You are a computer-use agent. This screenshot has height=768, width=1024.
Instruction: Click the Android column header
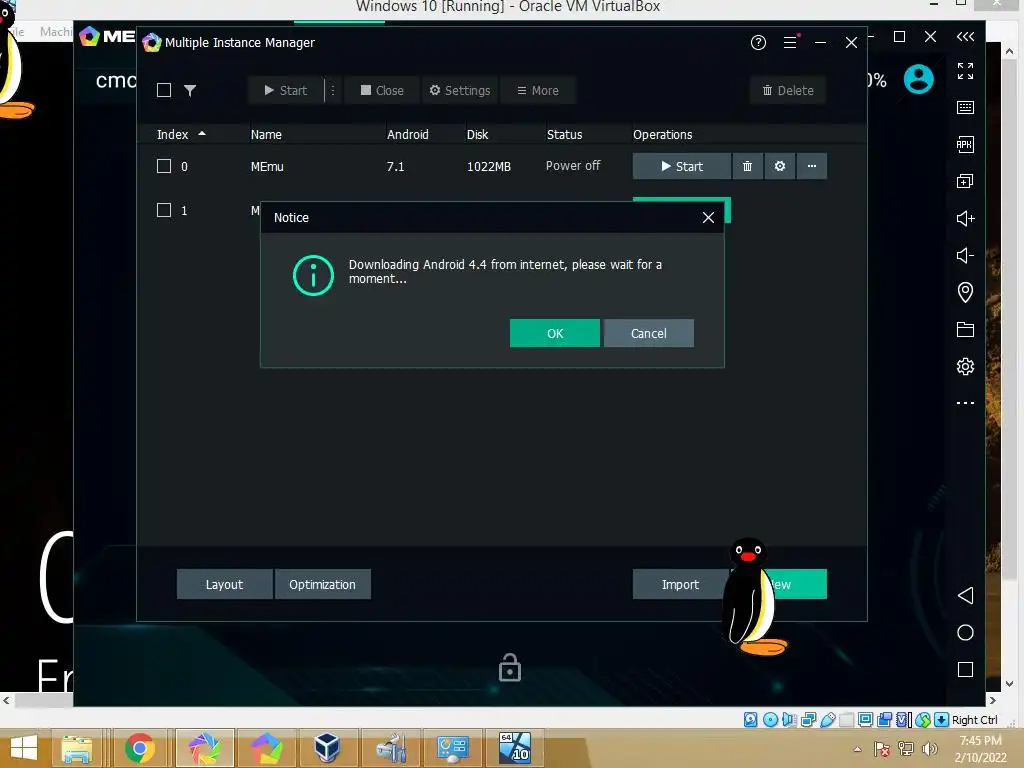tap(408, 135)
